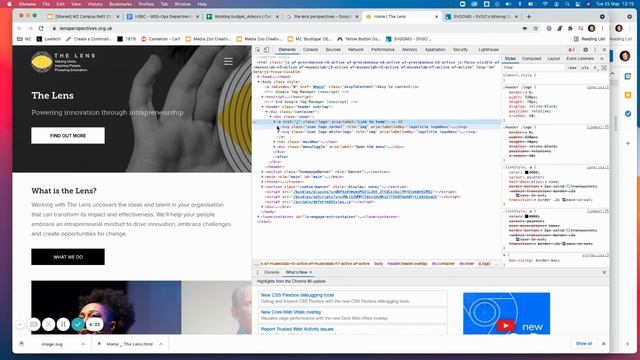Collapse the div class container node
Viewport: 640px width, 360px height.
tap(266, 111)
